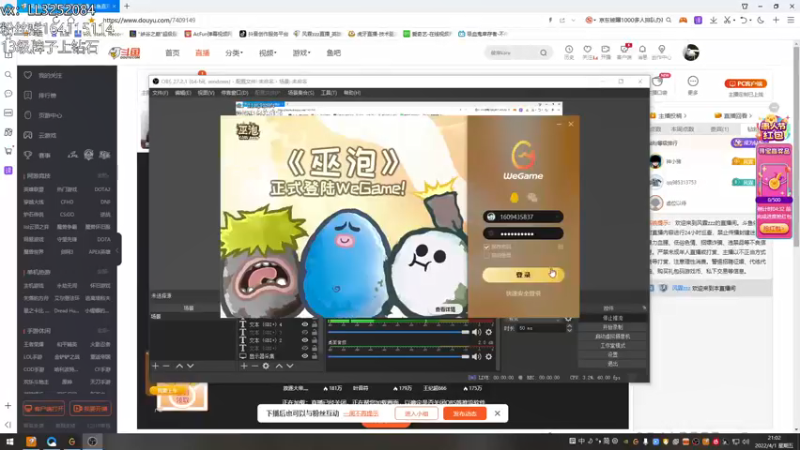This screenshot has width=800, height=450.
Task: Toggle lock of 文本 (GDI+) 4 source
Action: pos(314,324)
